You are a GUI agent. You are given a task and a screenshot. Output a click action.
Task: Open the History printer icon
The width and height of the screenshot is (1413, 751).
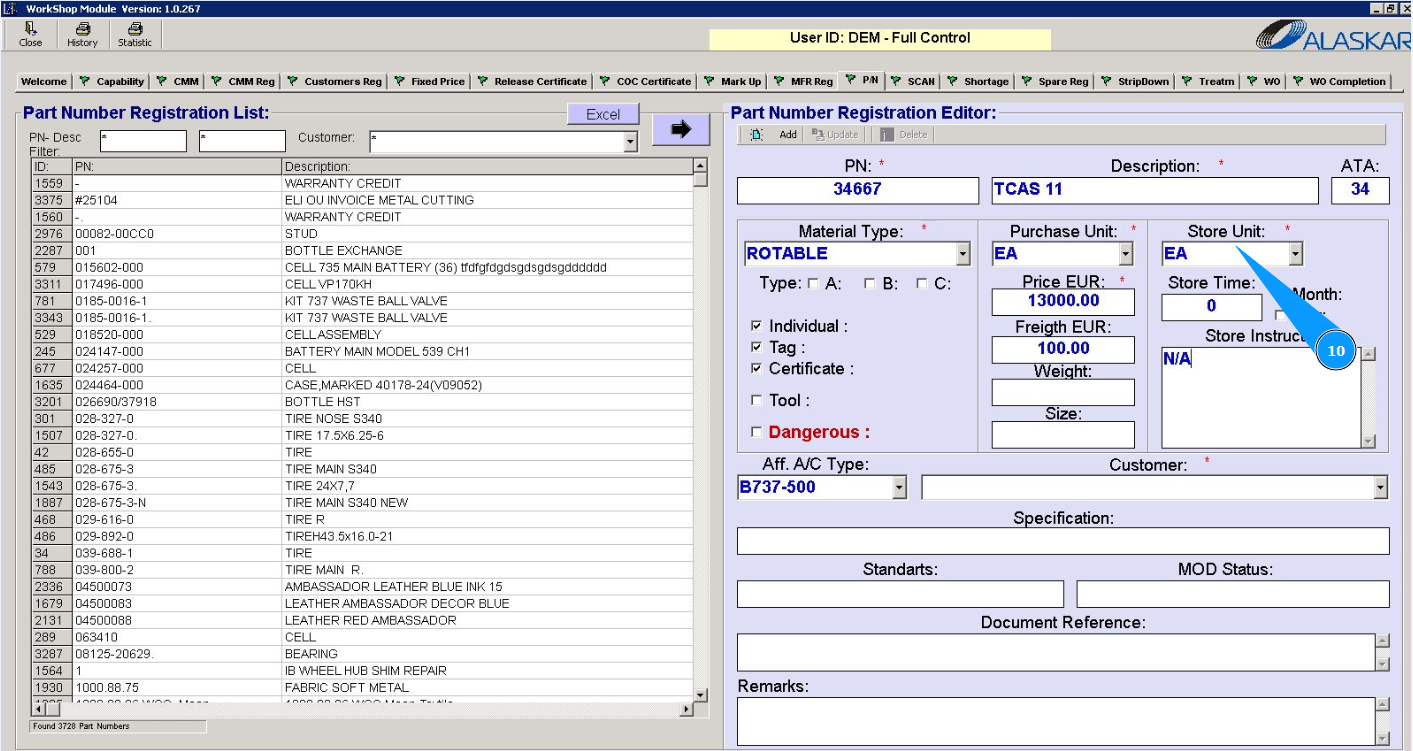pyautogui.click(x=82, y=35)
